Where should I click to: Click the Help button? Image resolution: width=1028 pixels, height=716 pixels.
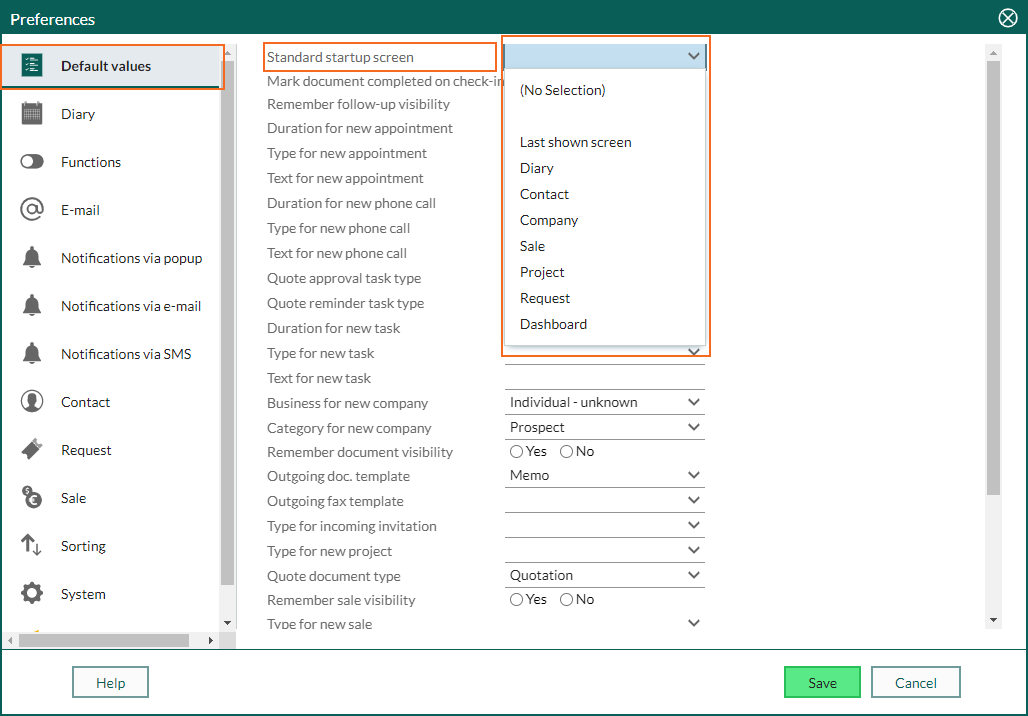(x=110, y=683)
